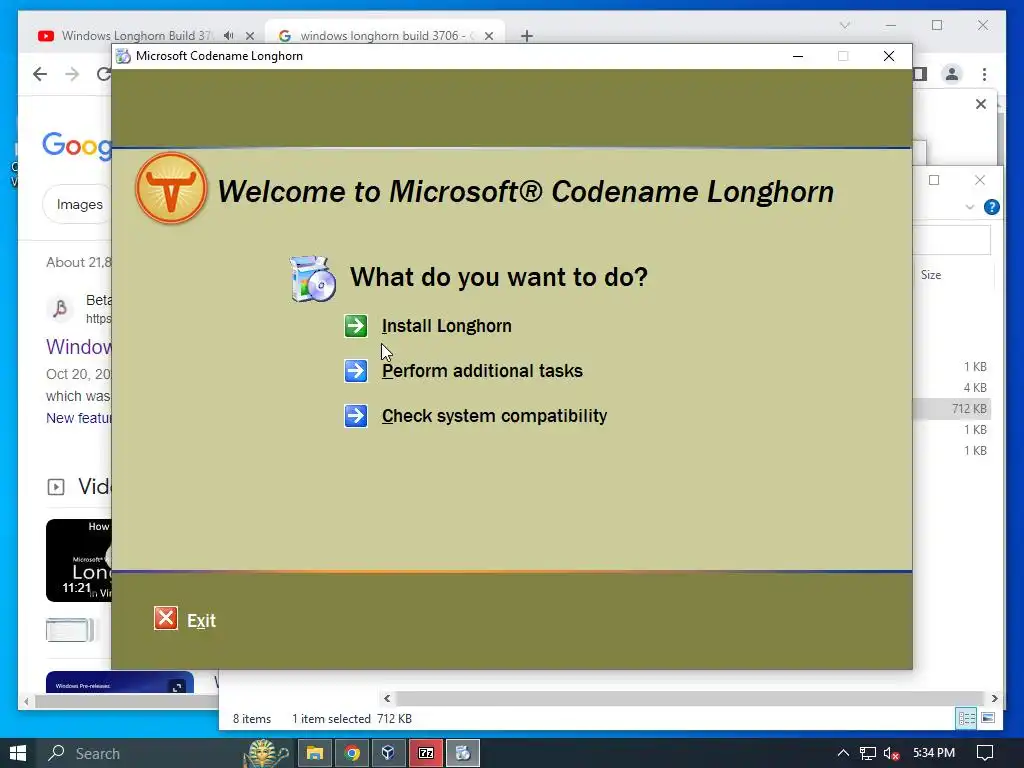Choose Install Longhorn
This screenshot has height=768, width=1024.
tap(447, 326)
